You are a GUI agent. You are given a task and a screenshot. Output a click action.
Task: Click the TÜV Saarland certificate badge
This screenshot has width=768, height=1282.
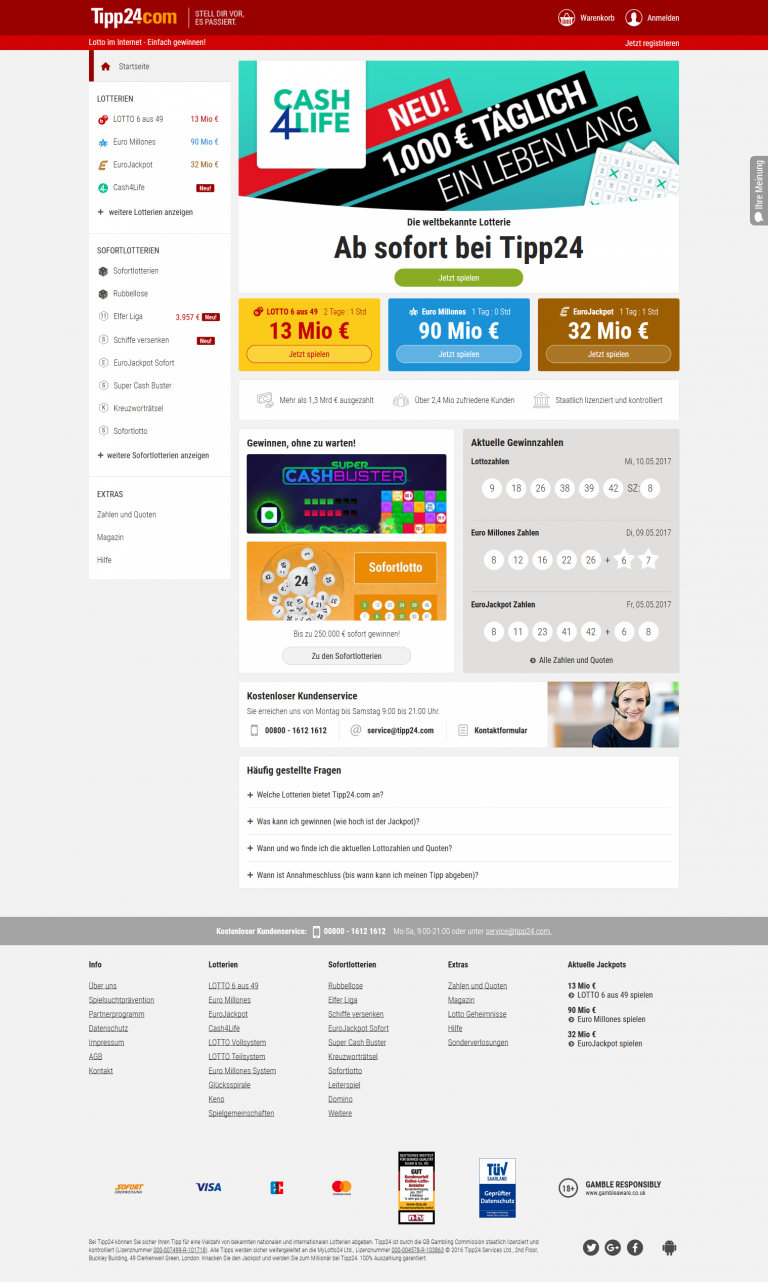(497, 1187)
